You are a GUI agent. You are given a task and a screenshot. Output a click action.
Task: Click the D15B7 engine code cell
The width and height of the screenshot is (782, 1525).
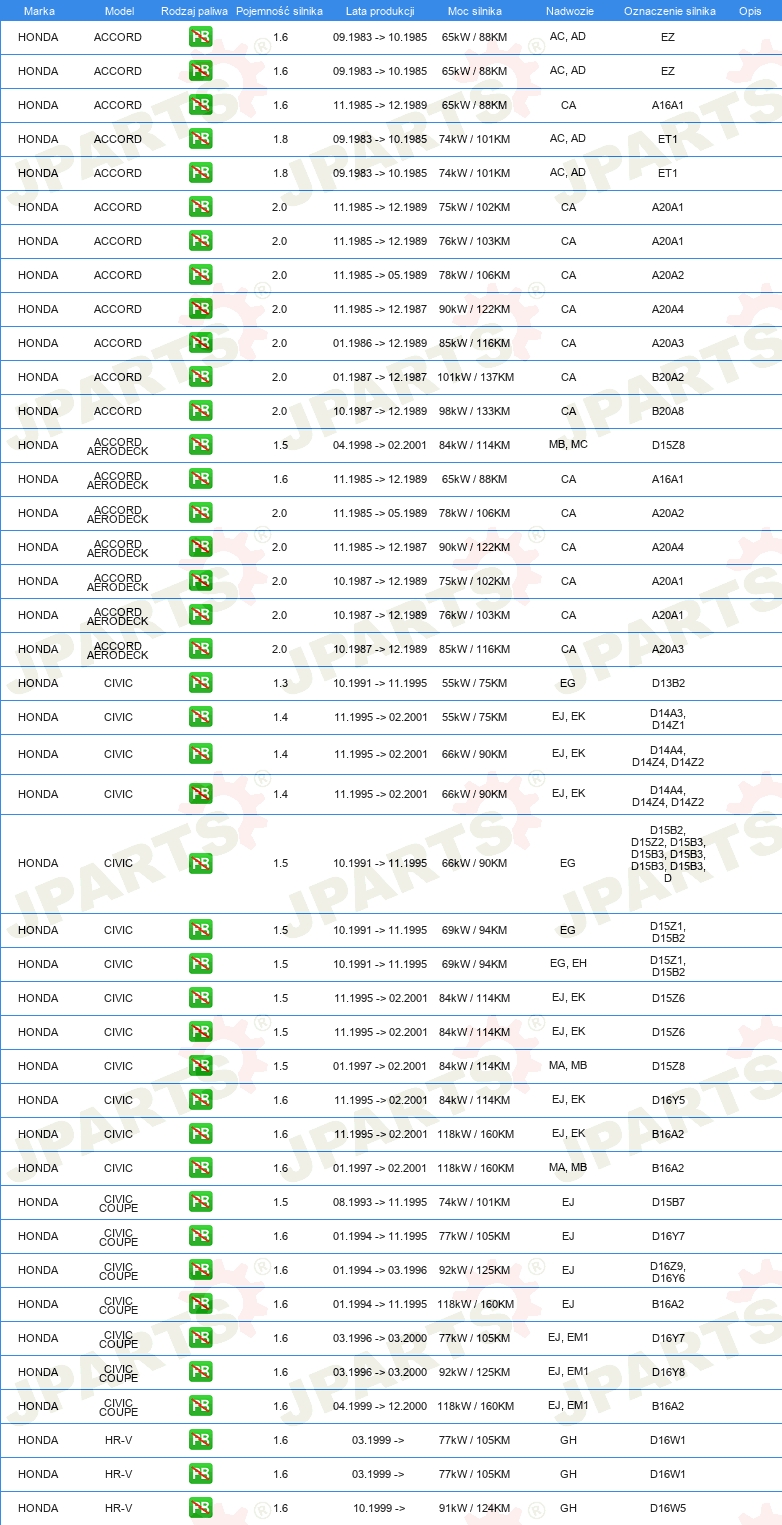[668, 1202]
